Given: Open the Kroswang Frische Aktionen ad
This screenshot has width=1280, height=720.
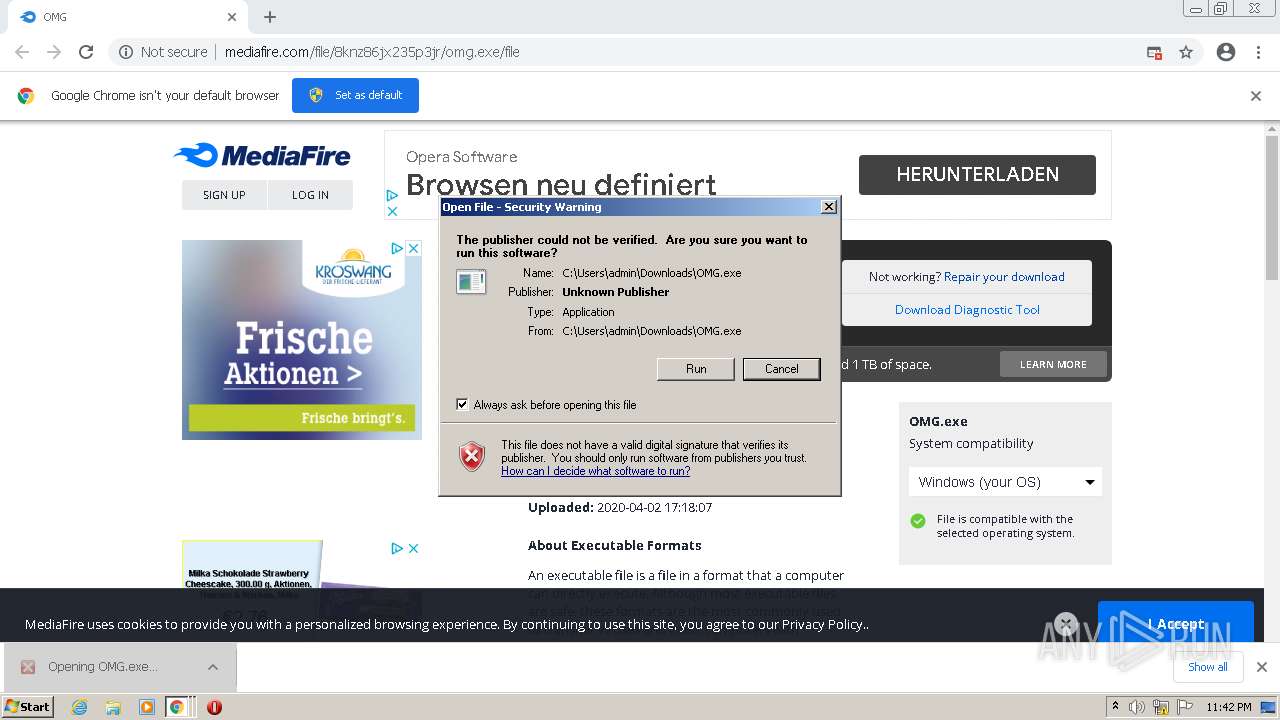Looking at the screenshot, I should click(x=302, y=340).
